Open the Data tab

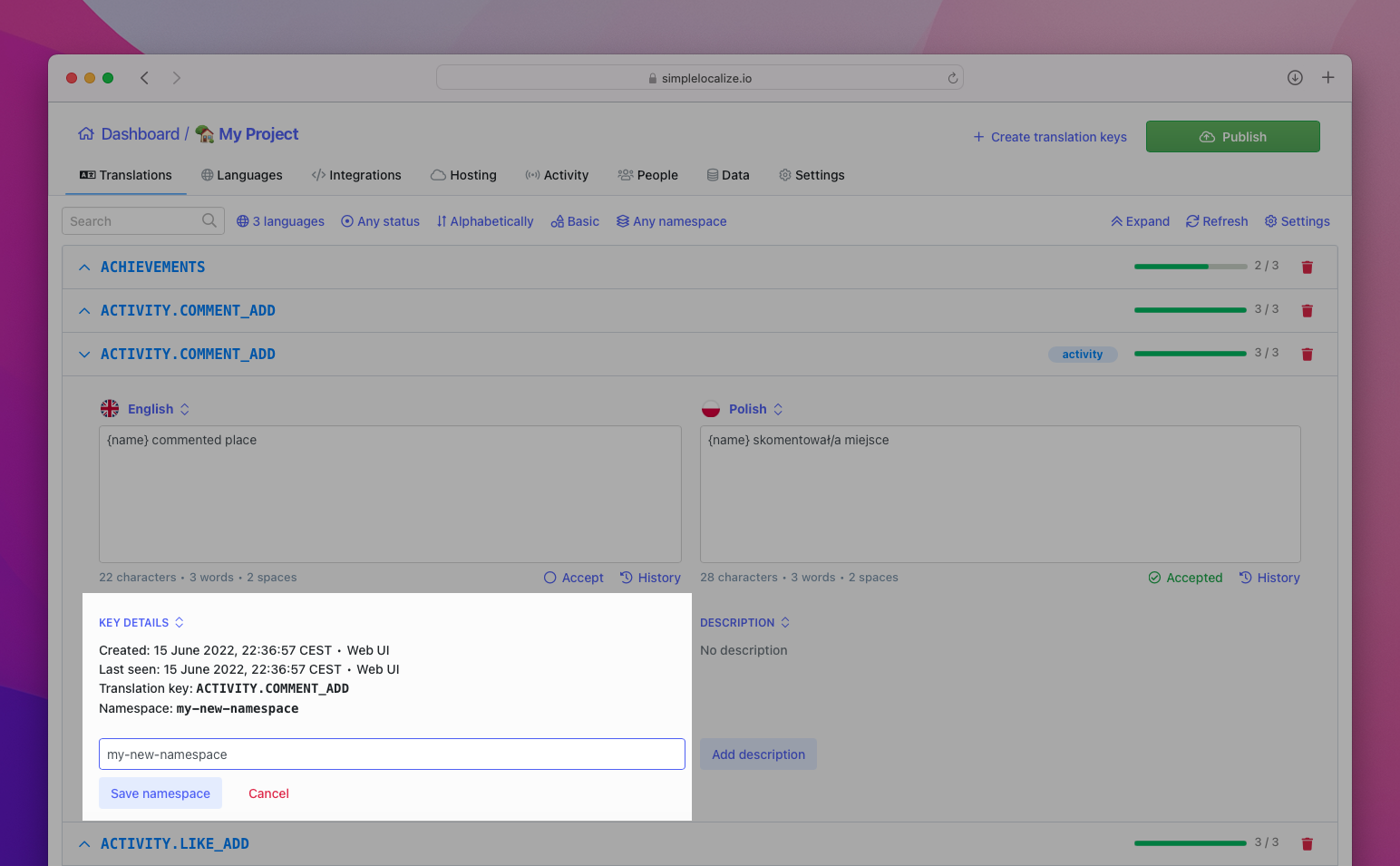[728, 175]
